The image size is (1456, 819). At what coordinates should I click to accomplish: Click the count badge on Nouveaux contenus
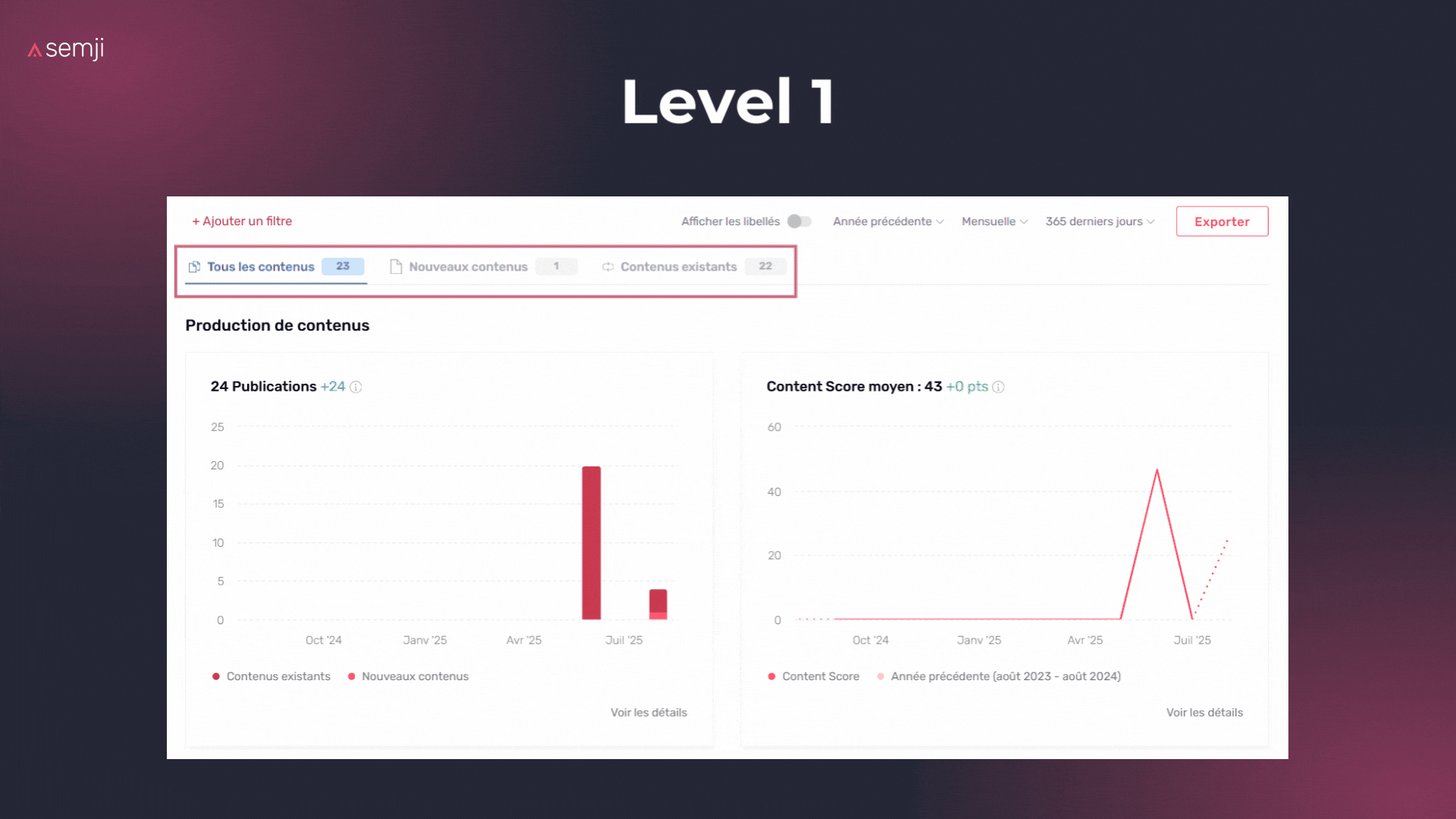pos(556,266)
